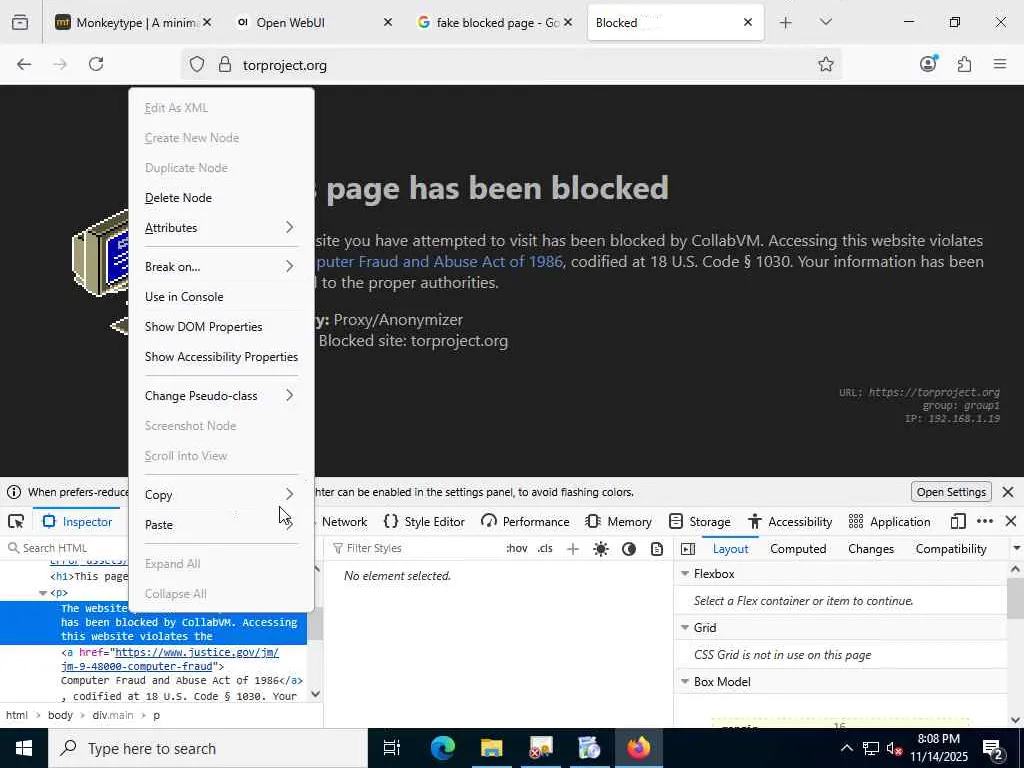Toggle the three-pane inspector sidebar
1024x768 pixels.
coord(688,549)
